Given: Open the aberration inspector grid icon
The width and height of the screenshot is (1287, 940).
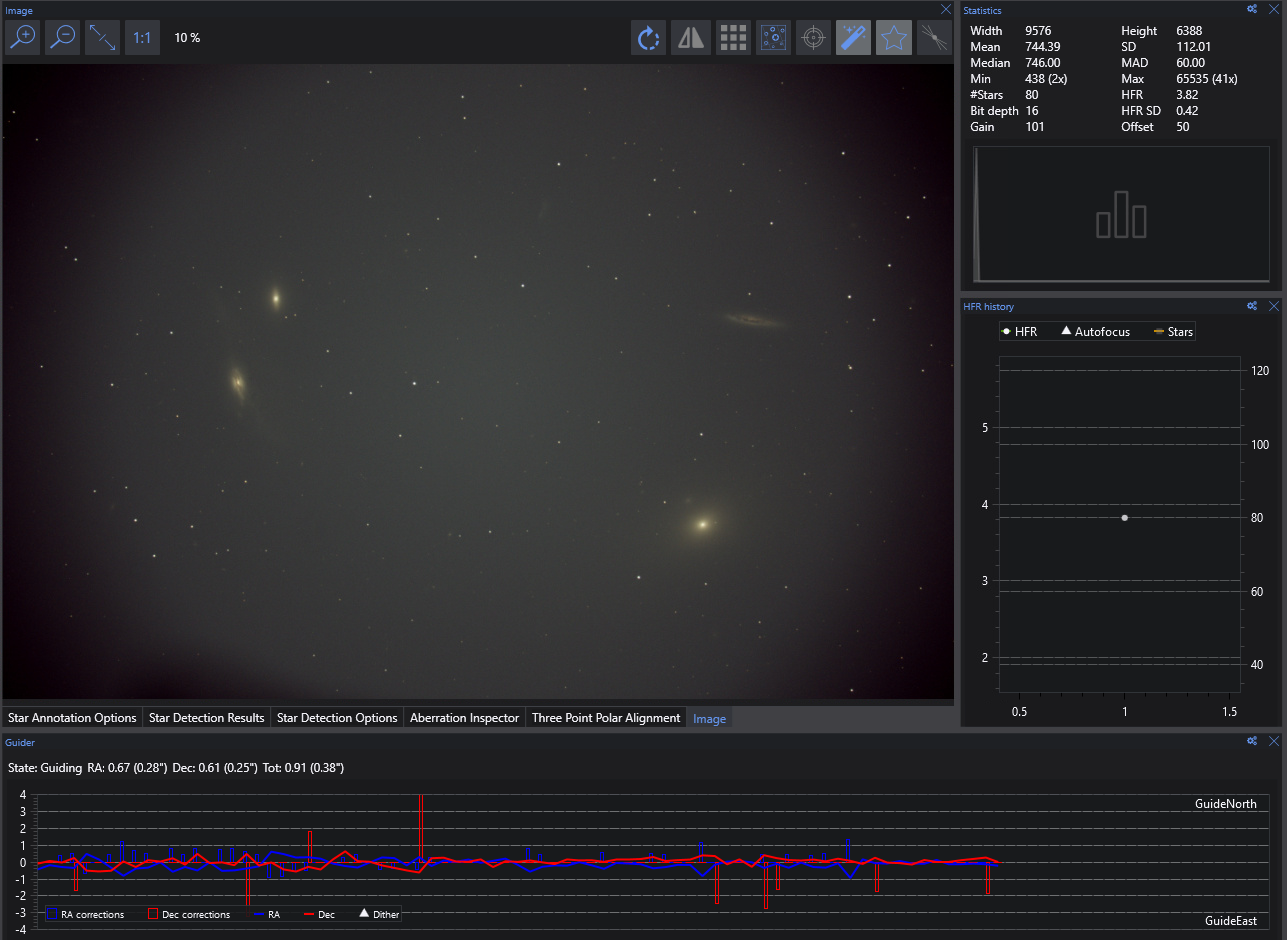Looking at the screenshot, I should [733, 38].
